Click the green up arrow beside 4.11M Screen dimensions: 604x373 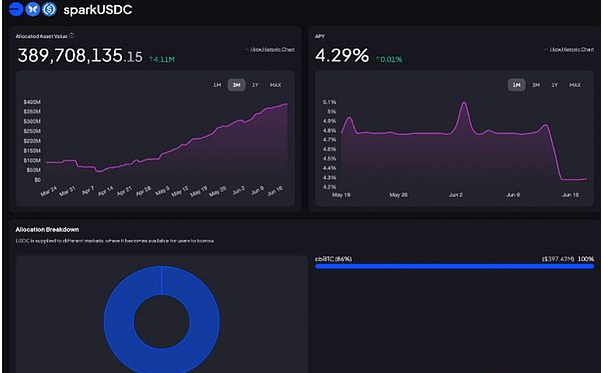(151, 59)
